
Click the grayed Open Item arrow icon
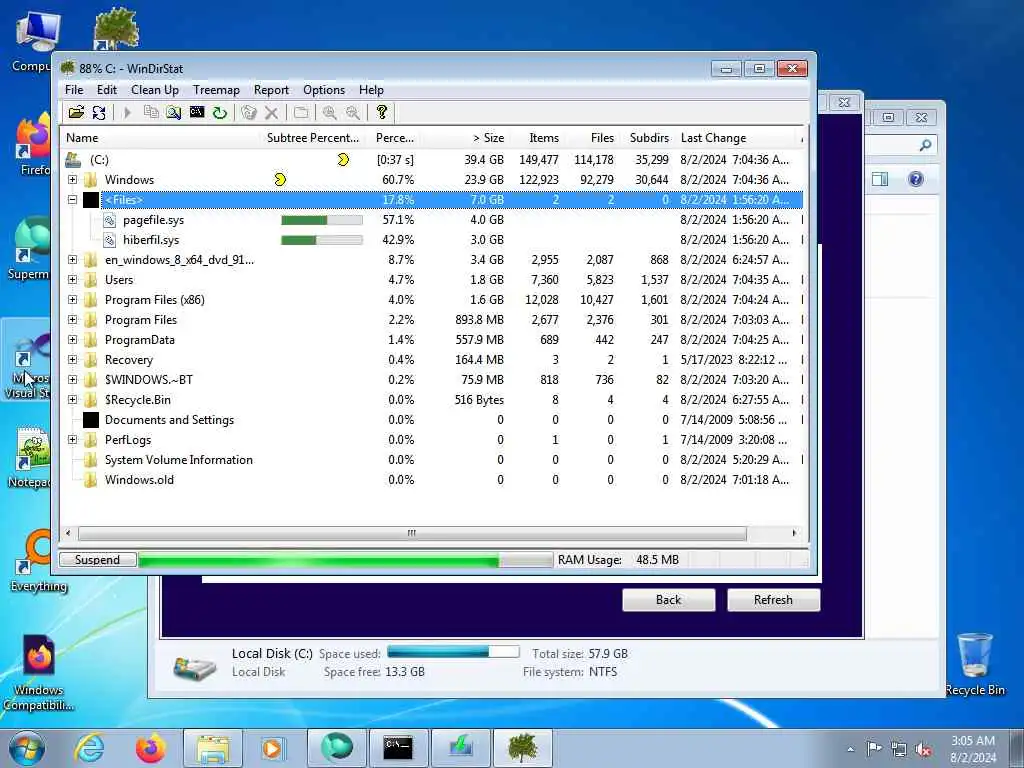[x=127, y=112]
